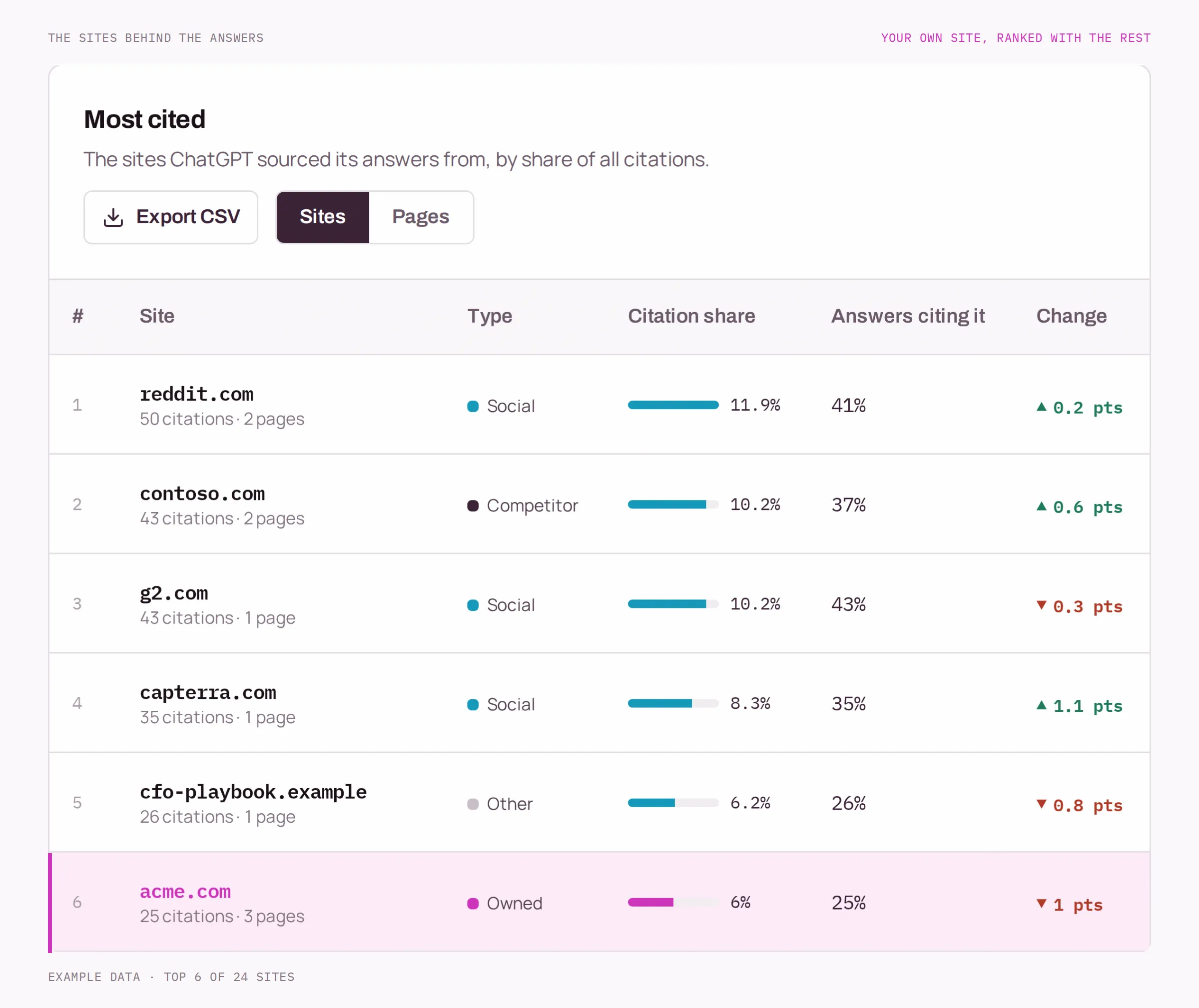Click the down arrow beside 0.3 pts
The image size is (1199, 1008).
pyautogui.click(x=1041, y=605)
